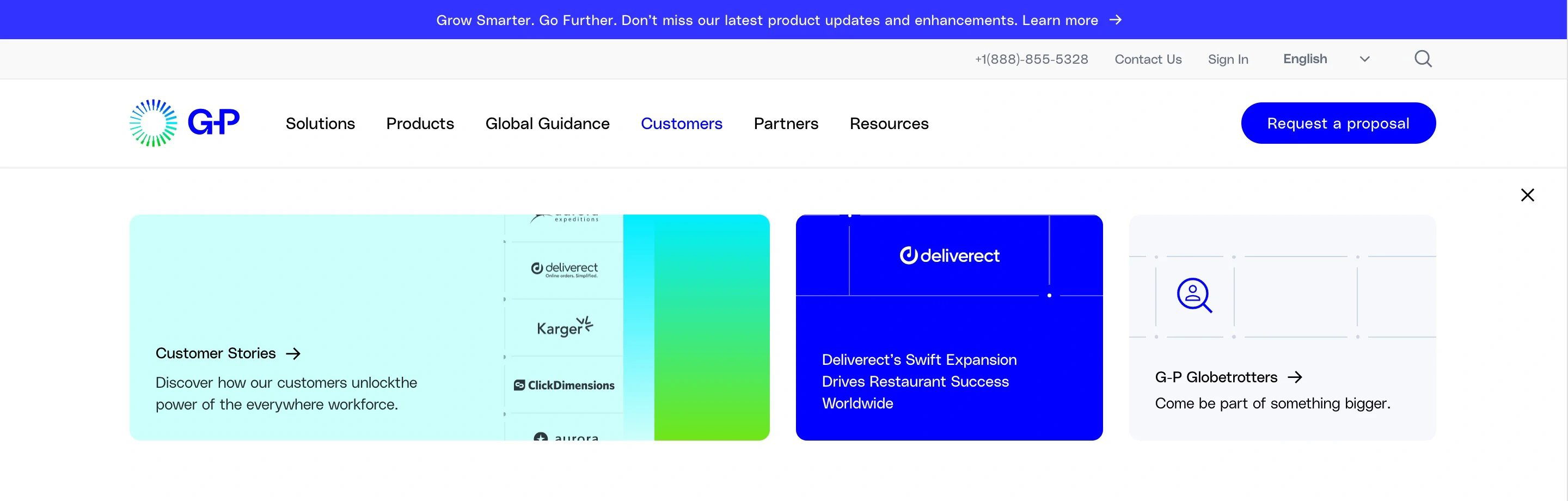
Task: Open the Contact Us link
Action: (1147, 59)
